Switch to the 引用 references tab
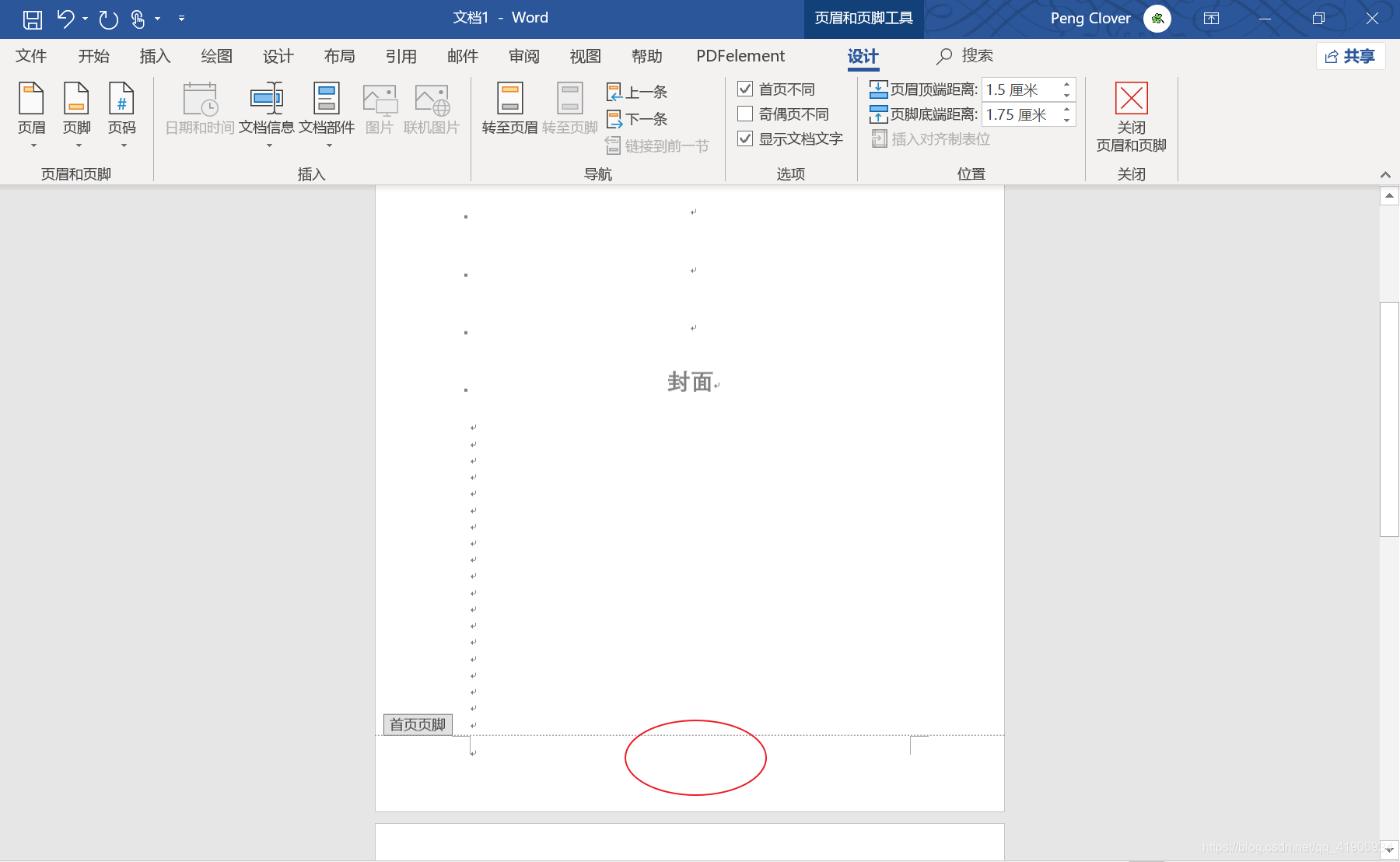 (x=401, y=56)
